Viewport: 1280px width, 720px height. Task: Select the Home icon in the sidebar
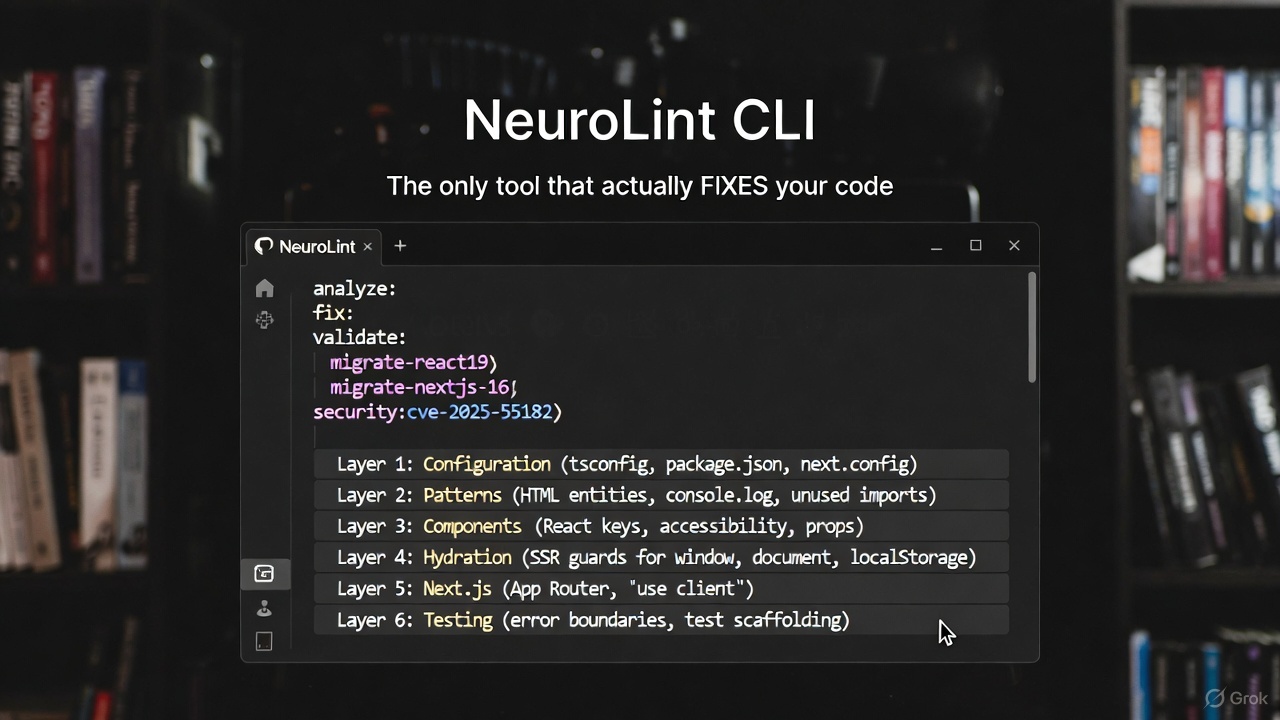[x=264, y=288]
